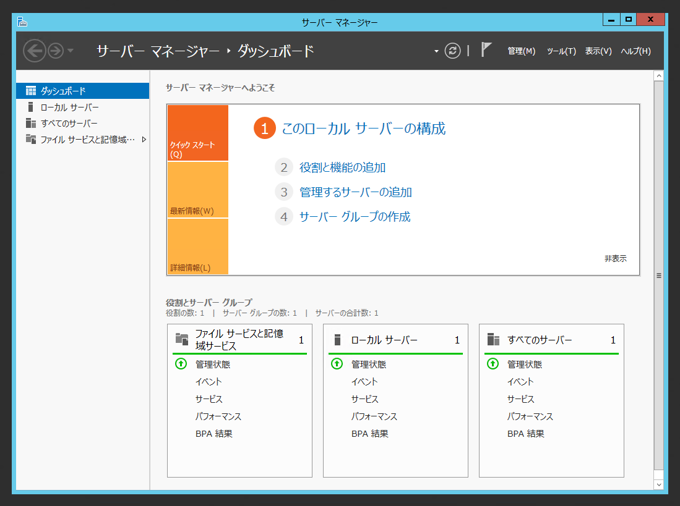Open the ツール(T) menu

click(561, 51)
